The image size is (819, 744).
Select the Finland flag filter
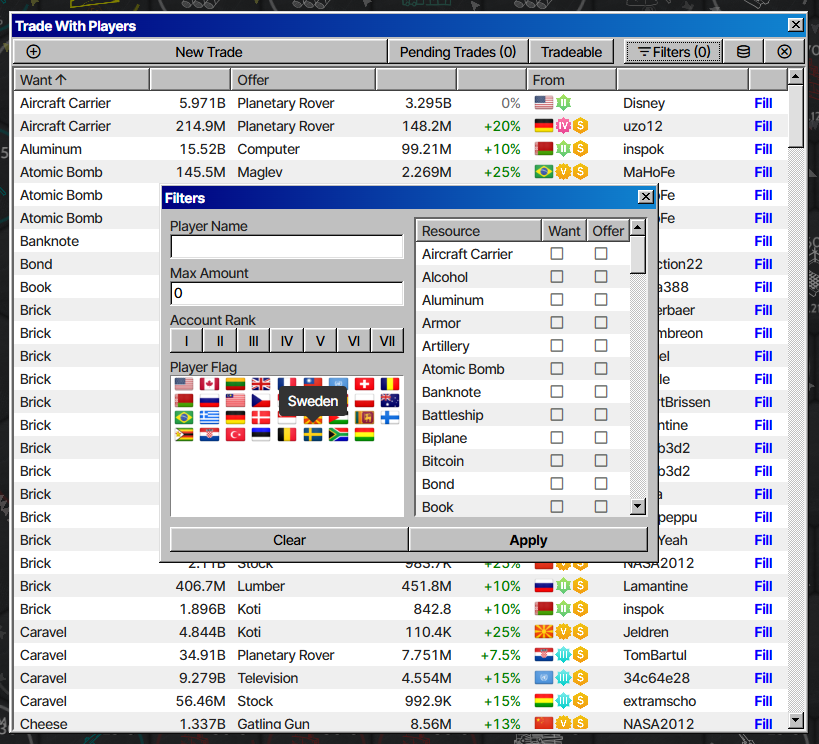(x=391, y=418)
